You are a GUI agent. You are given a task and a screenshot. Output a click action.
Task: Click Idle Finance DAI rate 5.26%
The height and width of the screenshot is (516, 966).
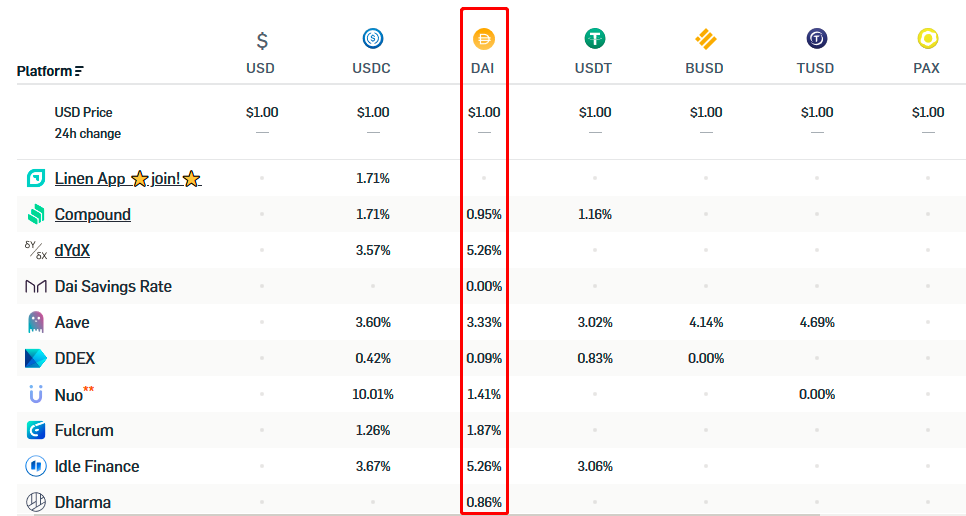coord(484,466)
